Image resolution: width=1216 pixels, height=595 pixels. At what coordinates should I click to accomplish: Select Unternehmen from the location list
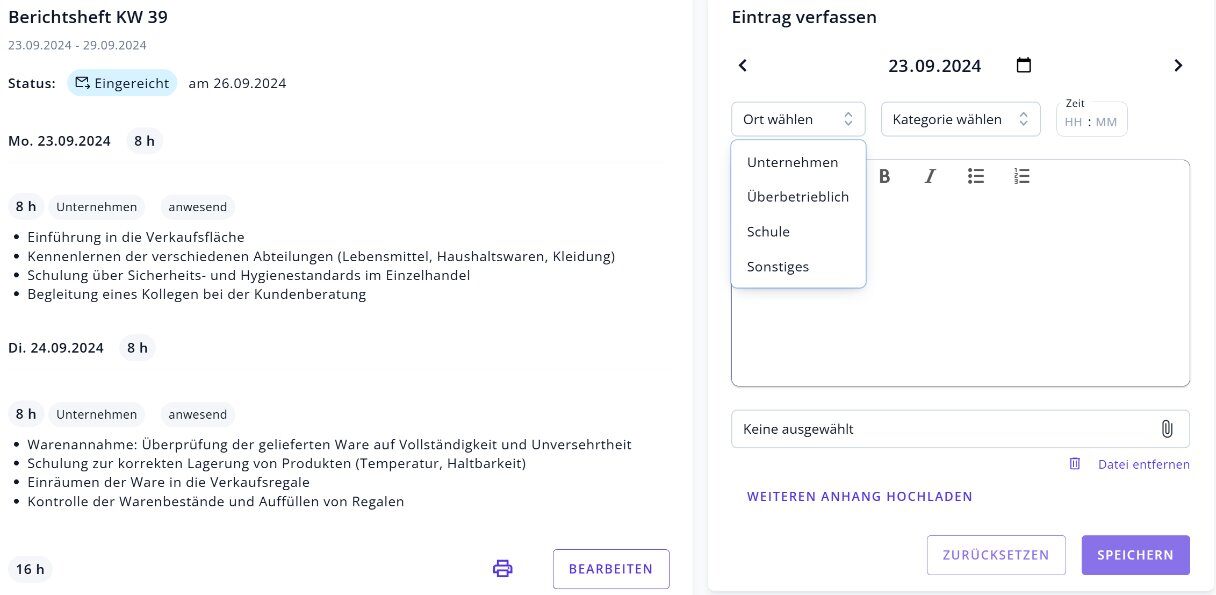(x=793, y=162)
